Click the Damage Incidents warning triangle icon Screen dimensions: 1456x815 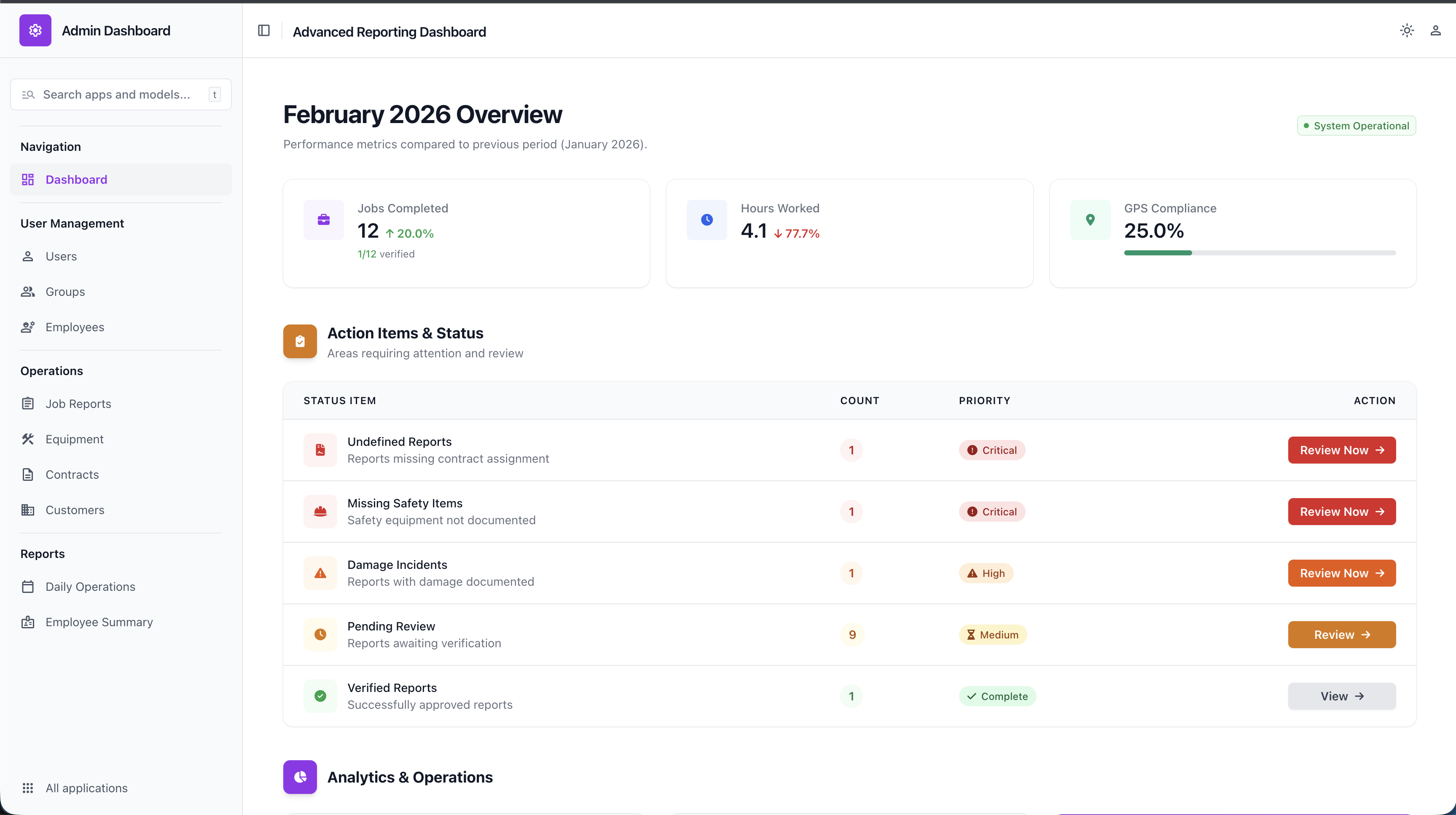pos(320,573)
